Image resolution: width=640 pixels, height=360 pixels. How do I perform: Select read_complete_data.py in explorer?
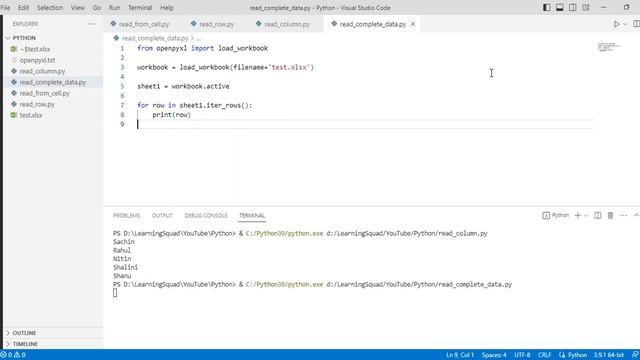[x=53, y=82]
